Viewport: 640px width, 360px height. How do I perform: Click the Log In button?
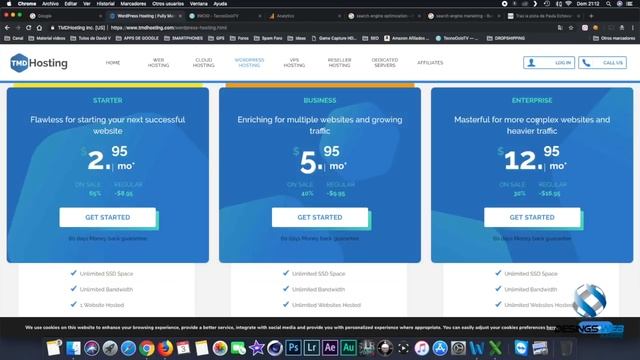[549, 62]
